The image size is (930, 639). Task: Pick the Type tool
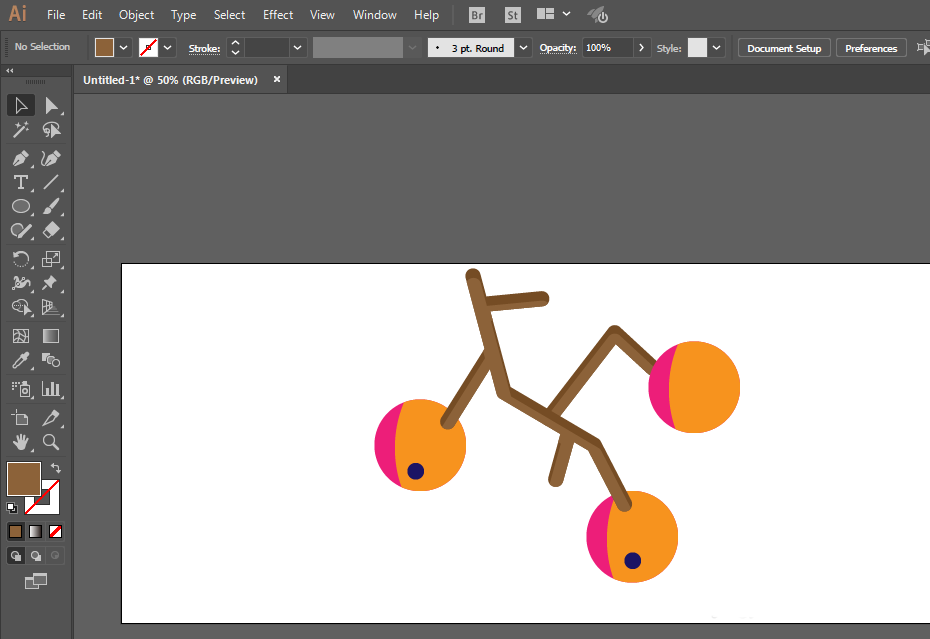21,182
